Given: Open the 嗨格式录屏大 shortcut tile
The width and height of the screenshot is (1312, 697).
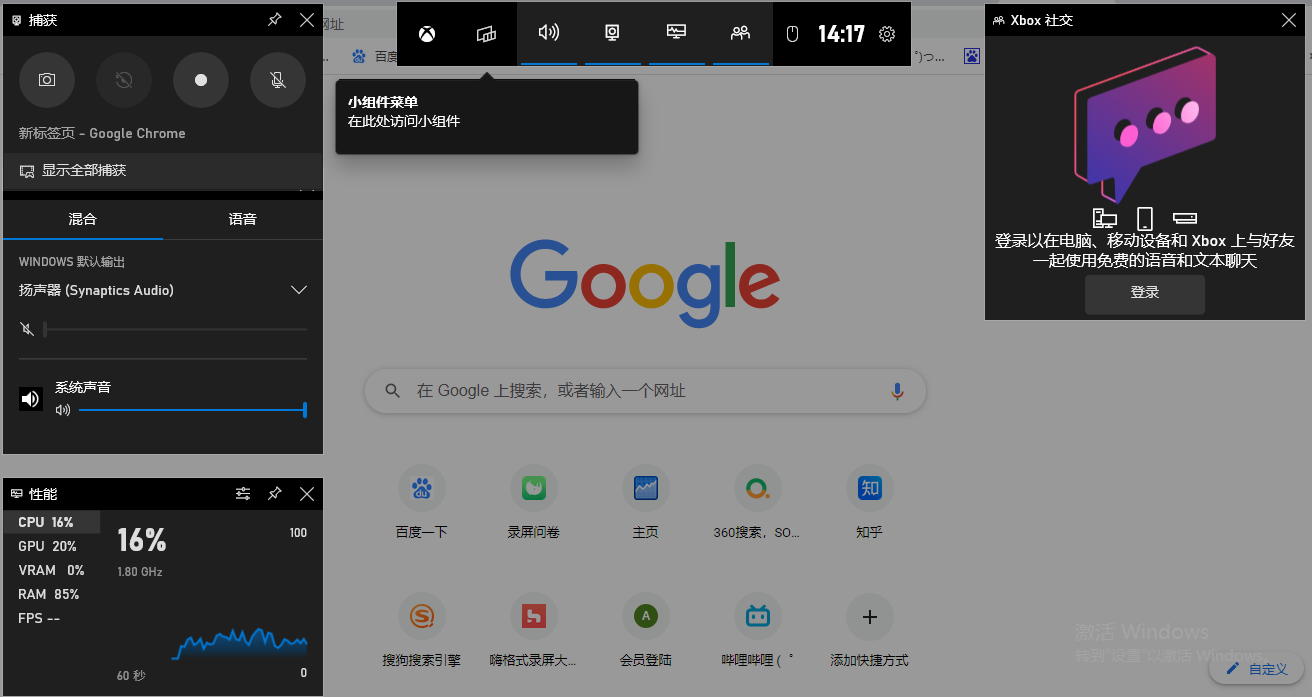Looking at the screenshot, I should tap(534, 632).
